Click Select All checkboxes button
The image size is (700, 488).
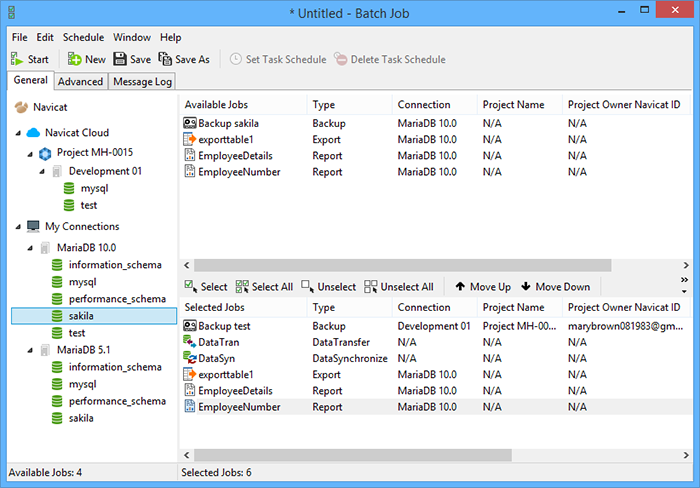[242, 286]
